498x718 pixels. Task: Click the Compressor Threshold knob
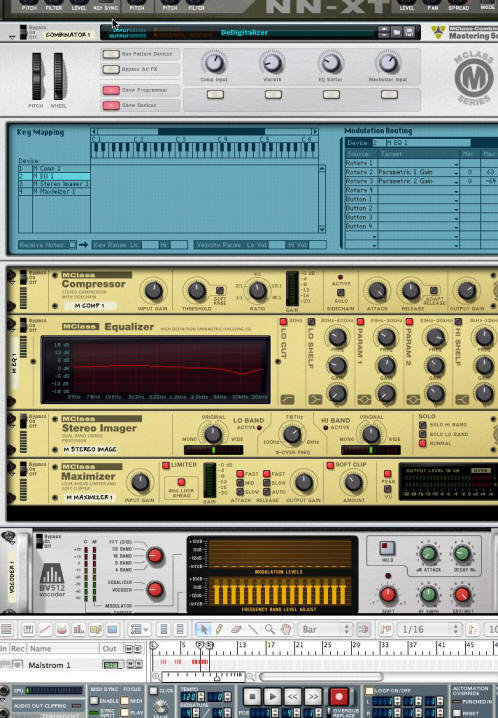(x=197, y=290)
